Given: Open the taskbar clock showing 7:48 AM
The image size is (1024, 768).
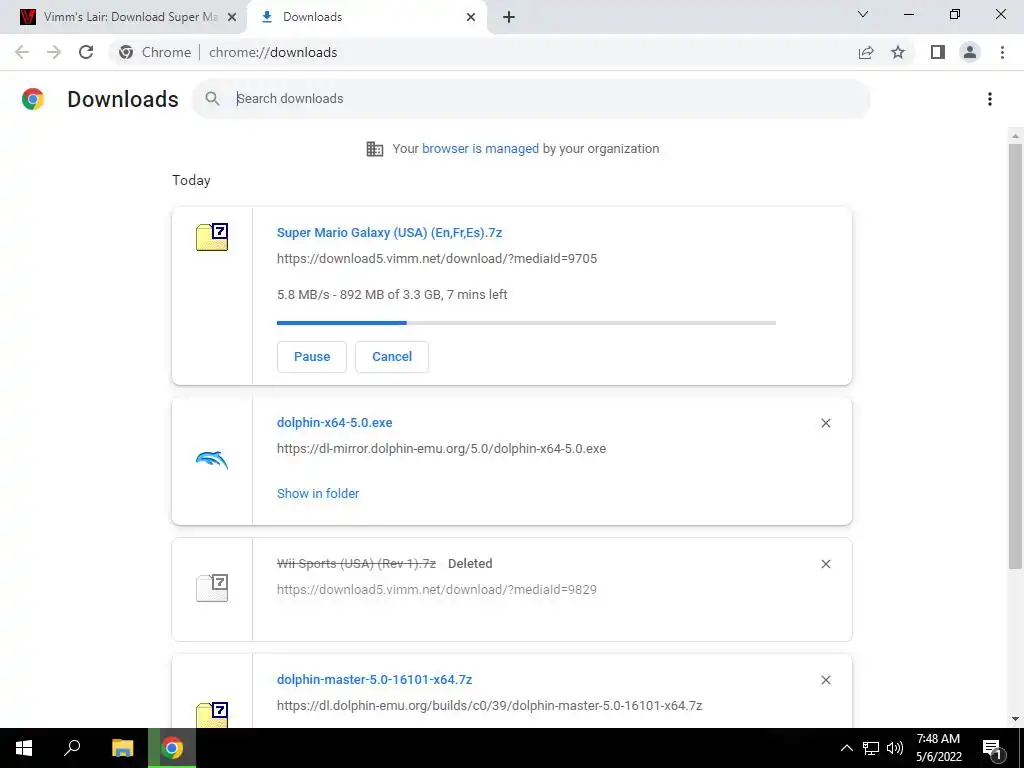Looking at the screenshot, I should [938, 748].
